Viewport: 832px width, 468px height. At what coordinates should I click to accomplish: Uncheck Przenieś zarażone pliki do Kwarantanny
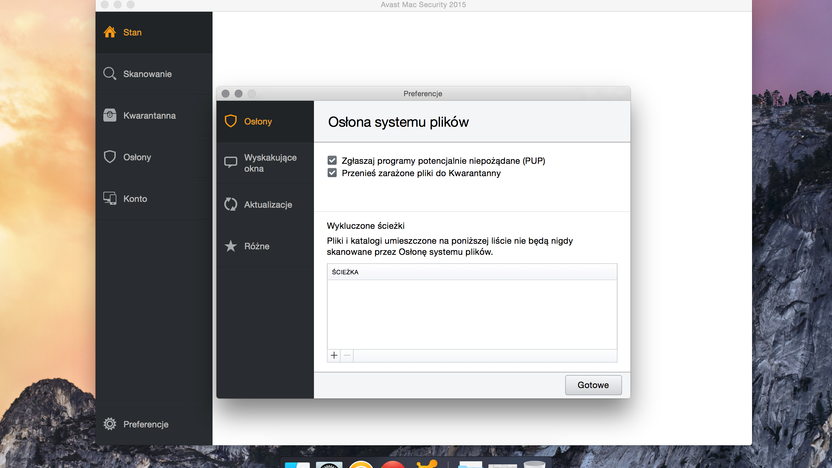click(x=332, y=173)
